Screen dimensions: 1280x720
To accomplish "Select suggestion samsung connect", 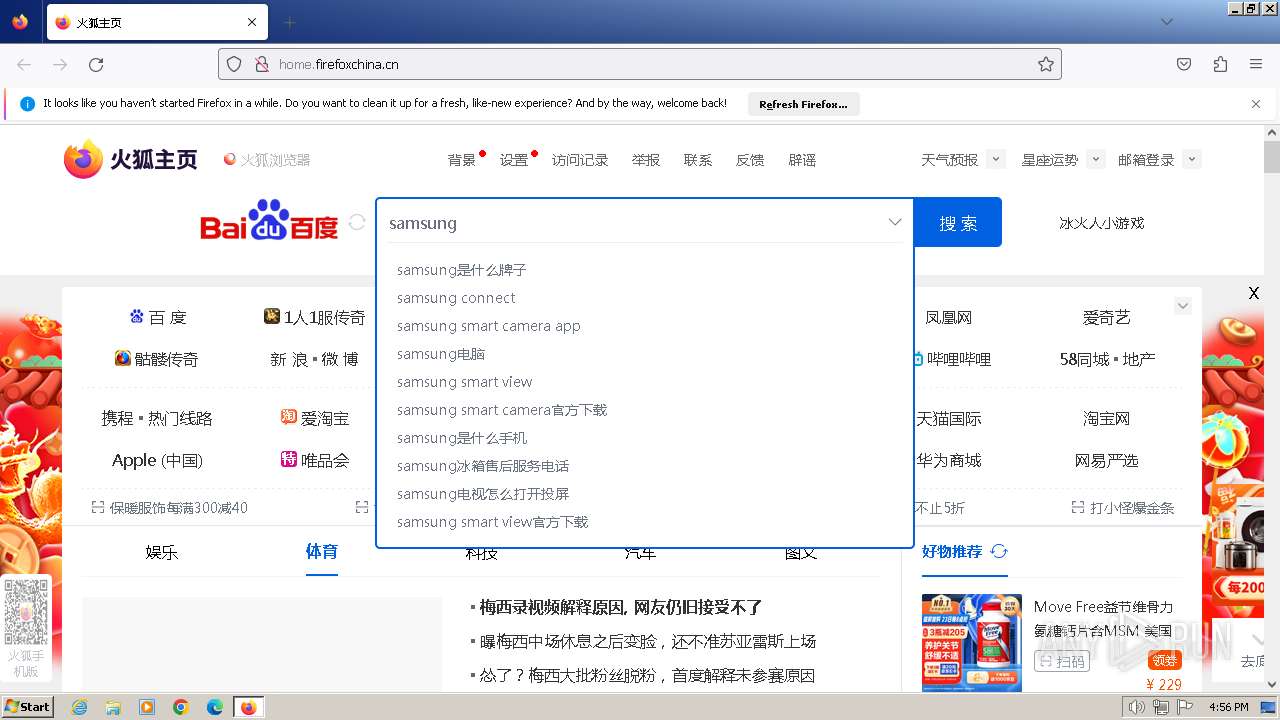I will (456, 298).
